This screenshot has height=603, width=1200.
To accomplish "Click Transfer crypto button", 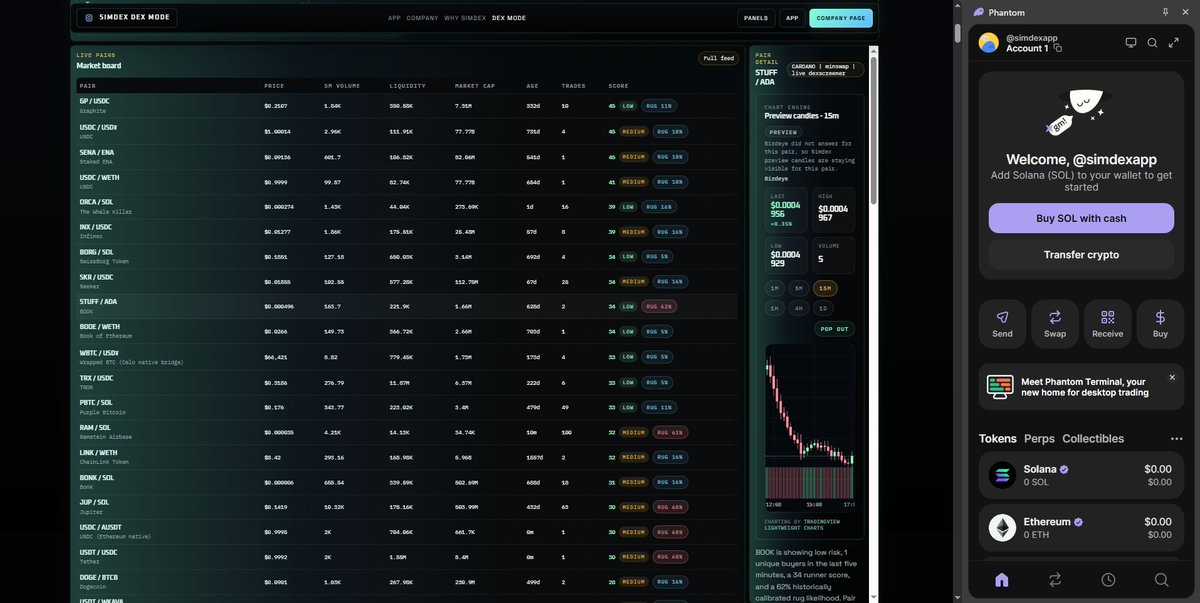I will 1081,254.
